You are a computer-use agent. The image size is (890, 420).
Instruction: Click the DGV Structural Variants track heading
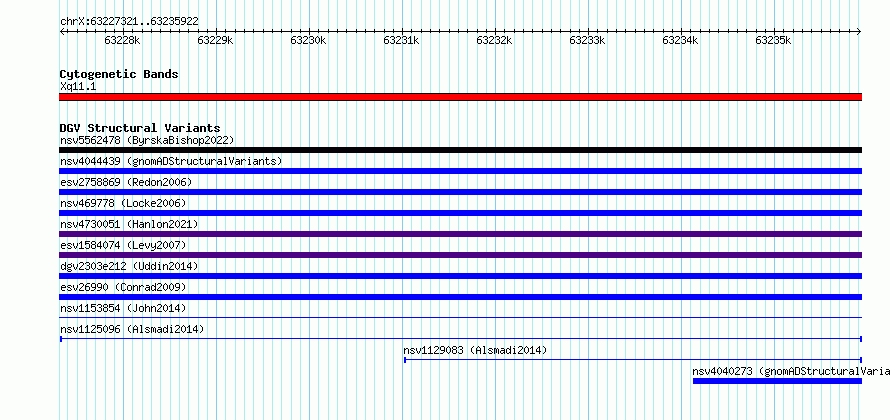(140, 128)
